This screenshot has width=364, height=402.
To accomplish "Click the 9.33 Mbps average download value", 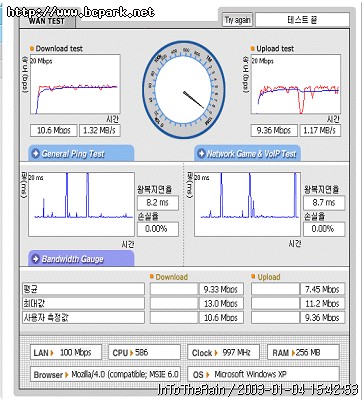I will [221, 289].
